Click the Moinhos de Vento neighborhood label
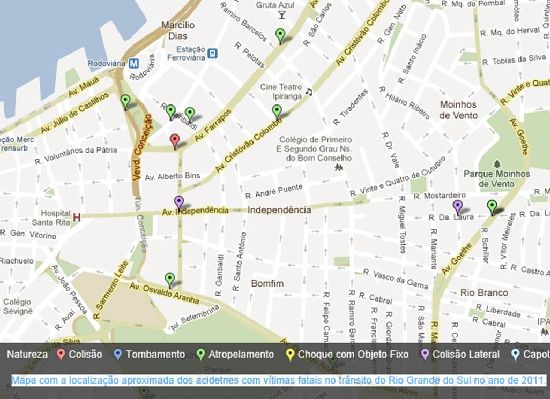This screenshot has width=550, height=399. click(x=458, y=110)
